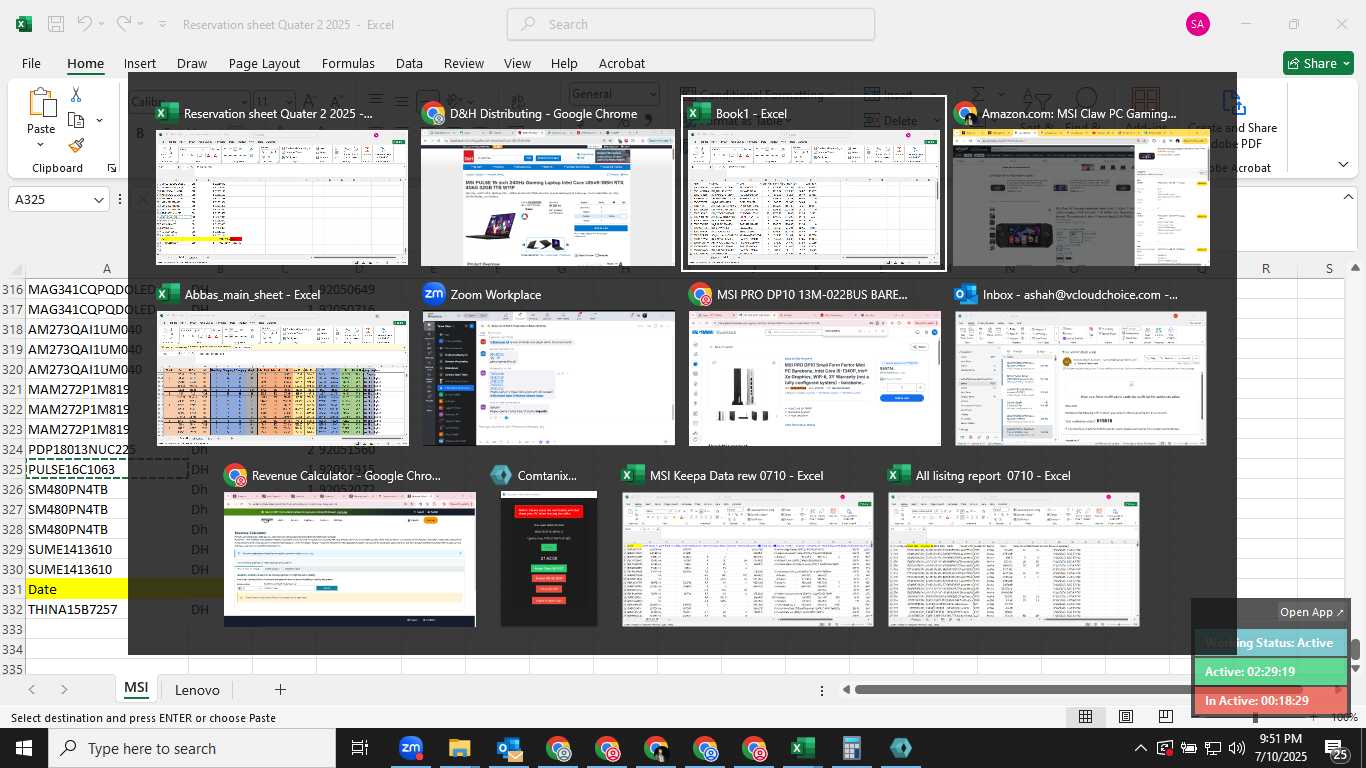The width and height of the screenshot is (1366, 768).
Task: Select the MSI sheet tab
Action: click(136, 688)
